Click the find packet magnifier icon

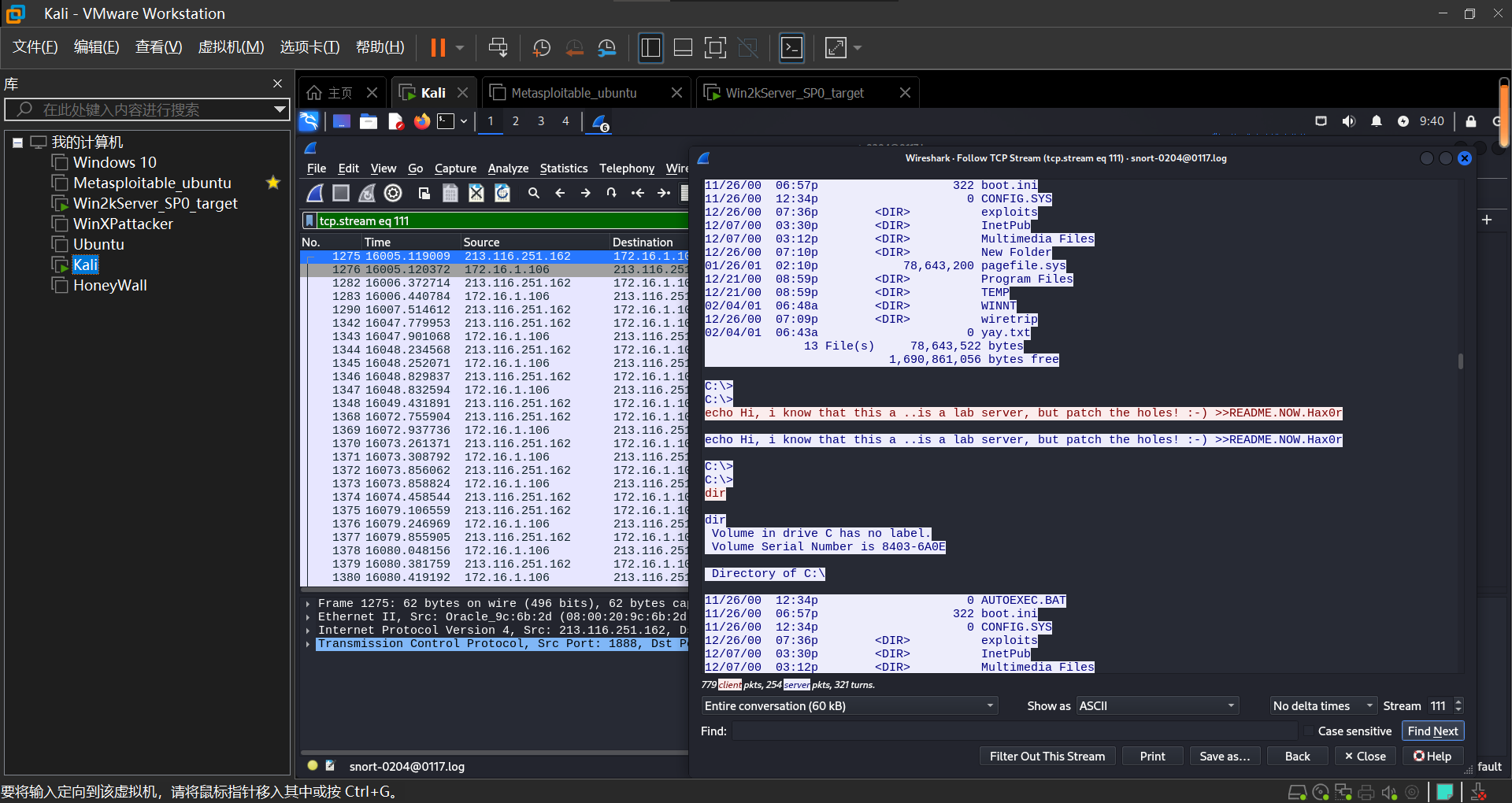533,193
